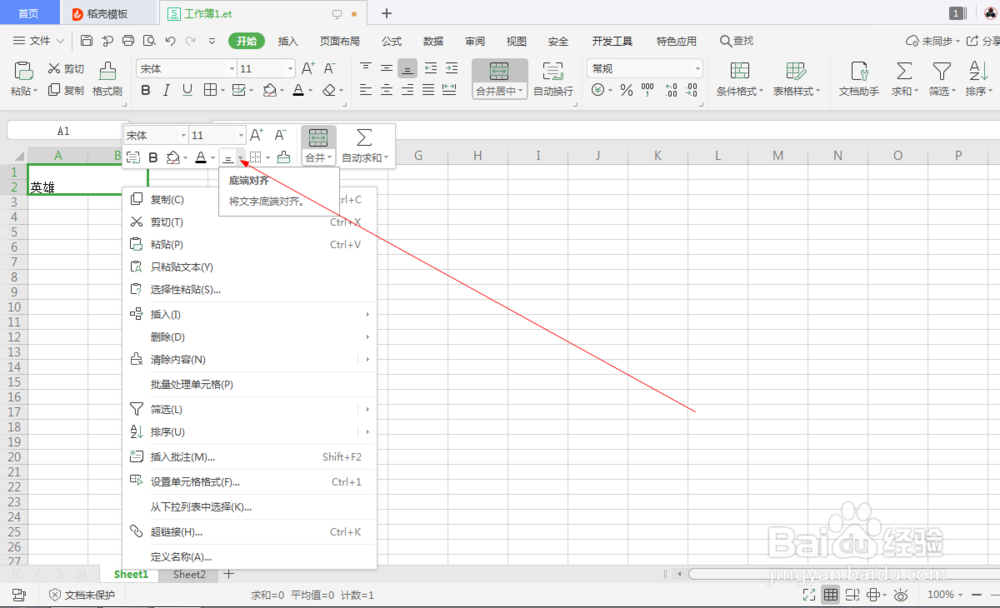Click the Print icon in quick access bar

[128, 41]
